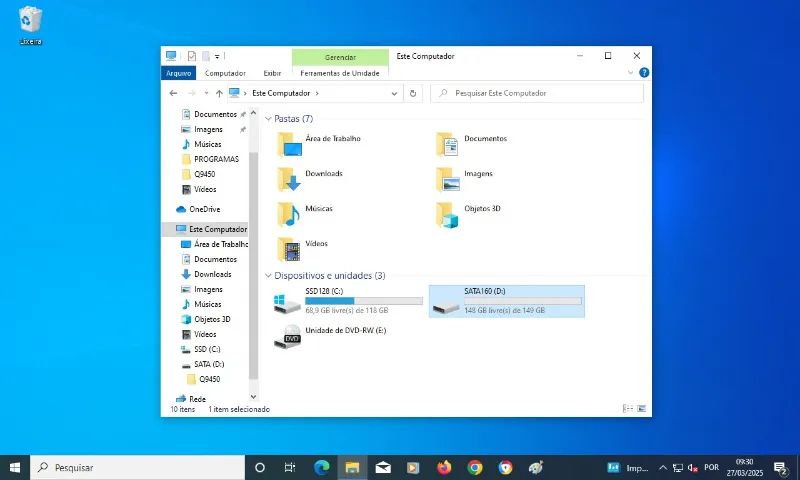Switch to details view in status bar

click(629, 409)
